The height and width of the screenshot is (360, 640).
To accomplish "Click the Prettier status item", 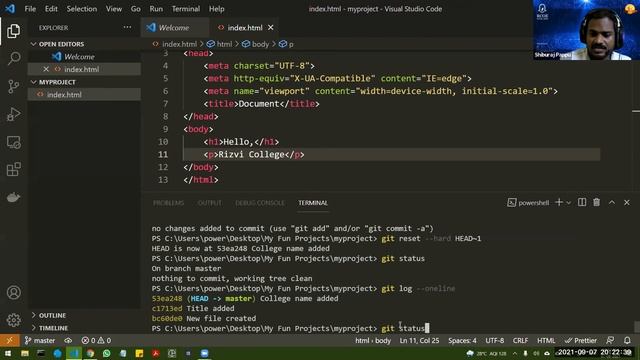I will pyautogui.click(x=580, y=340).
